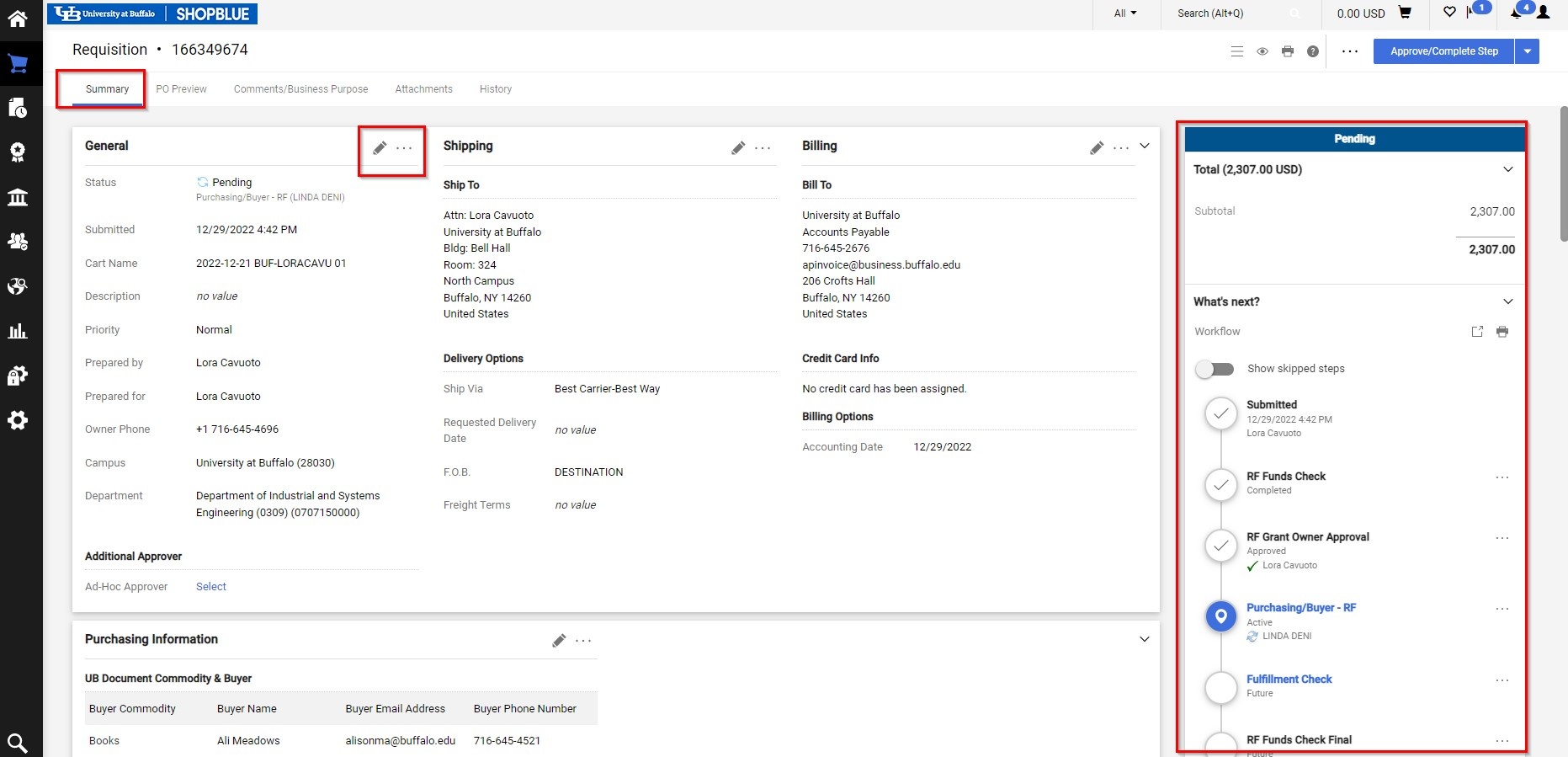Screen dimensions: 1568x757
Task: Click the eye preview icon in header
Action: [1262, 51]
